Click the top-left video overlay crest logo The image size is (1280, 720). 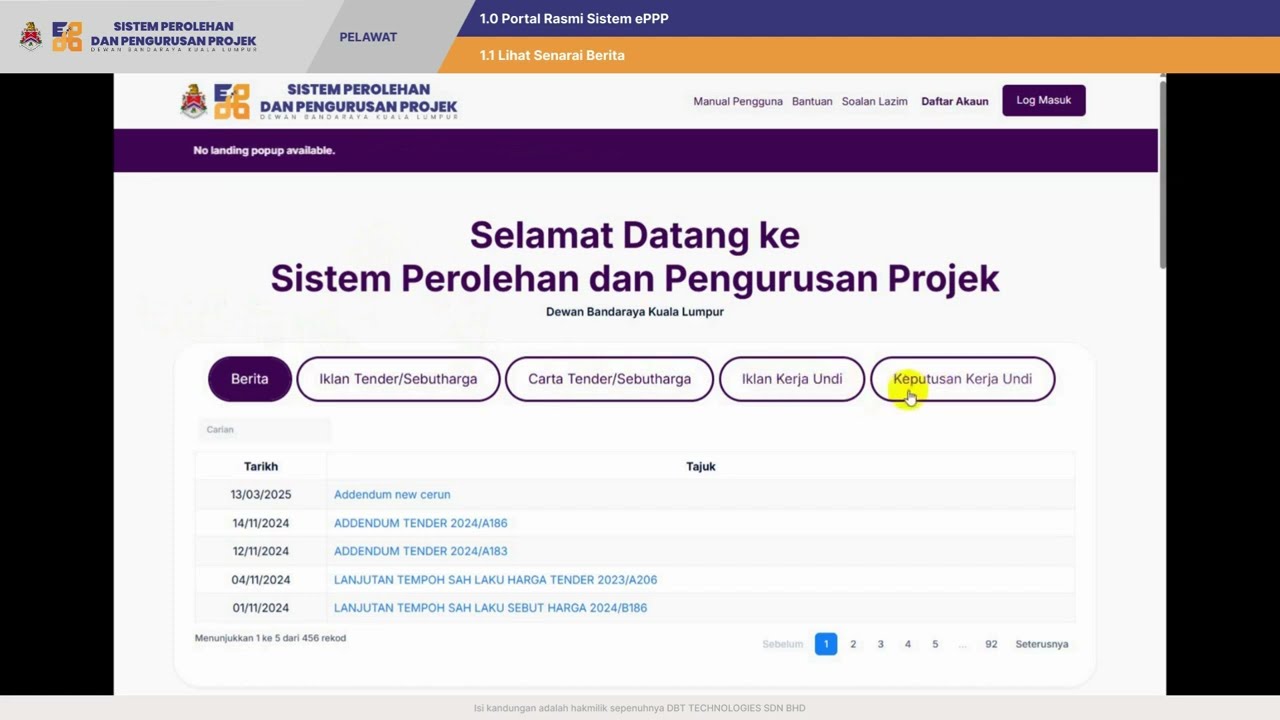31,36
